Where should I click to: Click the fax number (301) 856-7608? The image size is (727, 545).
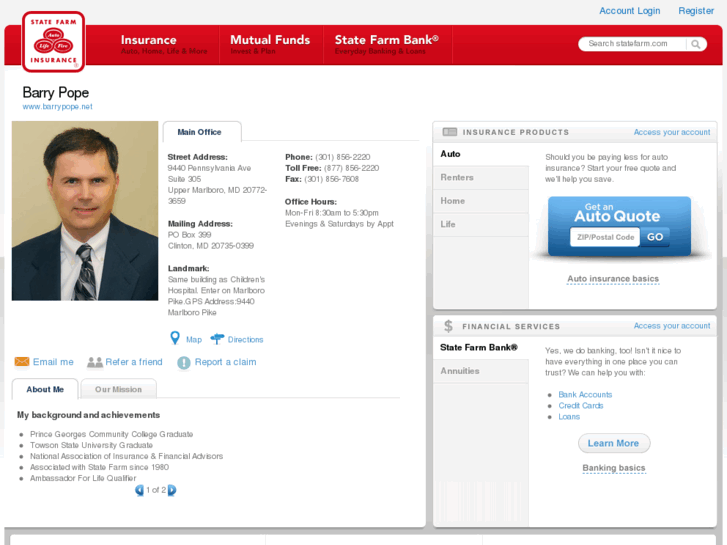[x=331, y=180]
